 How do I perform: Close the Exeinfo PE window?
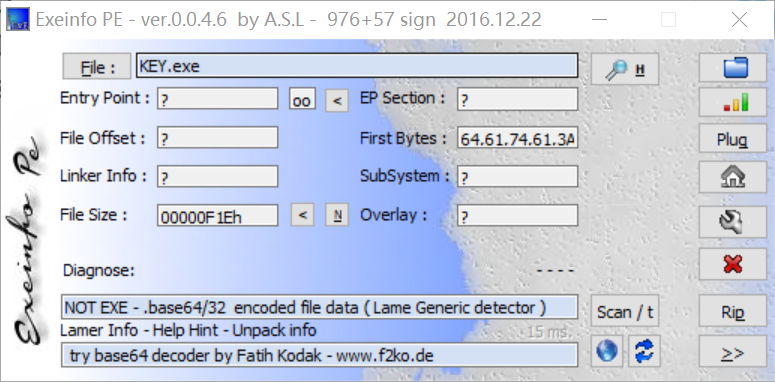[x=739, y=20]
